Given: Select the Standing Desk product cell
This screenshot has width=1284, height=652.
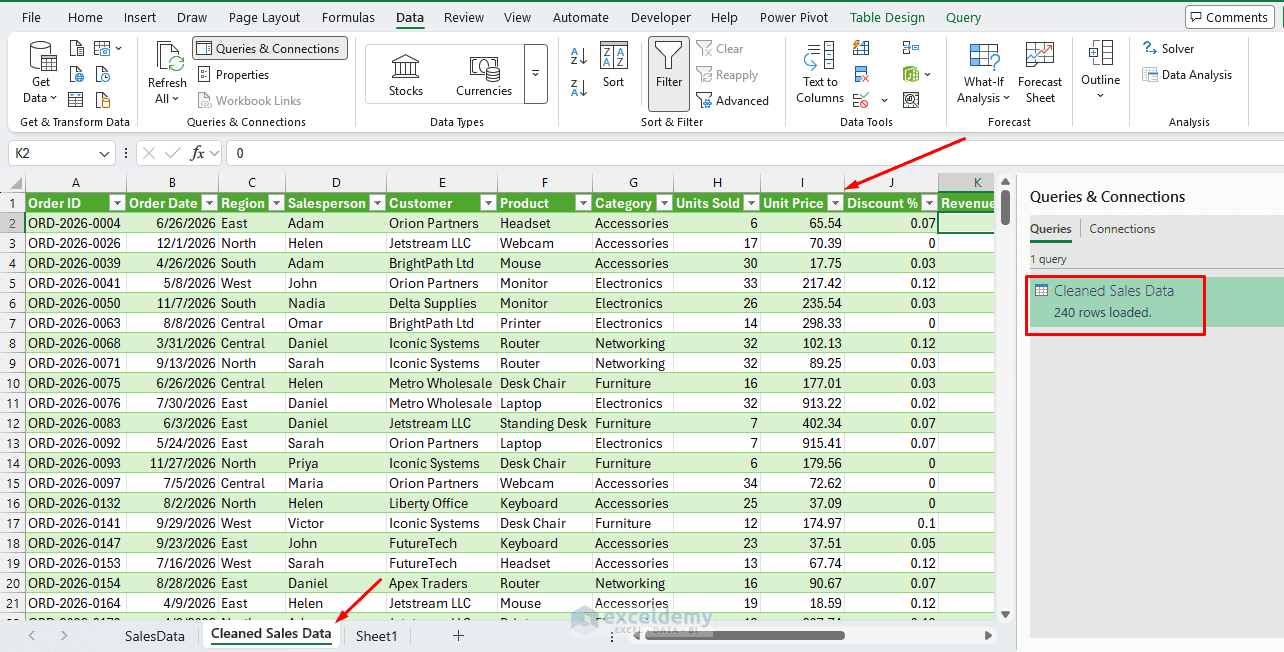Looking at the screenshot, I should click(x=544, y=423).
